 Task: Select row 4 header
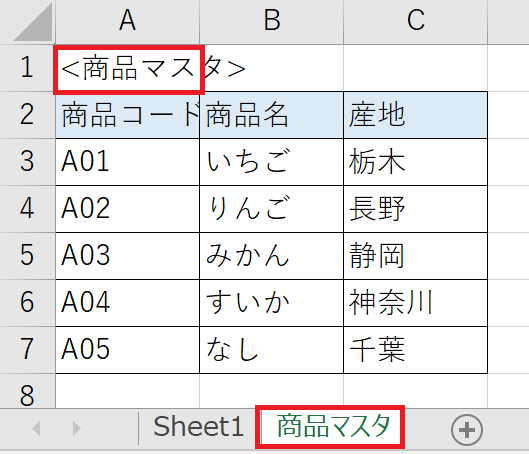27,209
